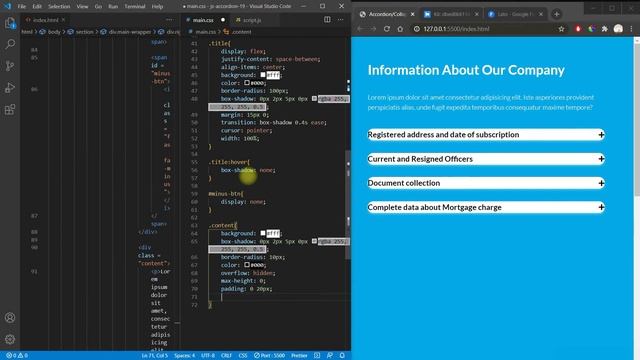Open the Run menu

pos(113,6)
